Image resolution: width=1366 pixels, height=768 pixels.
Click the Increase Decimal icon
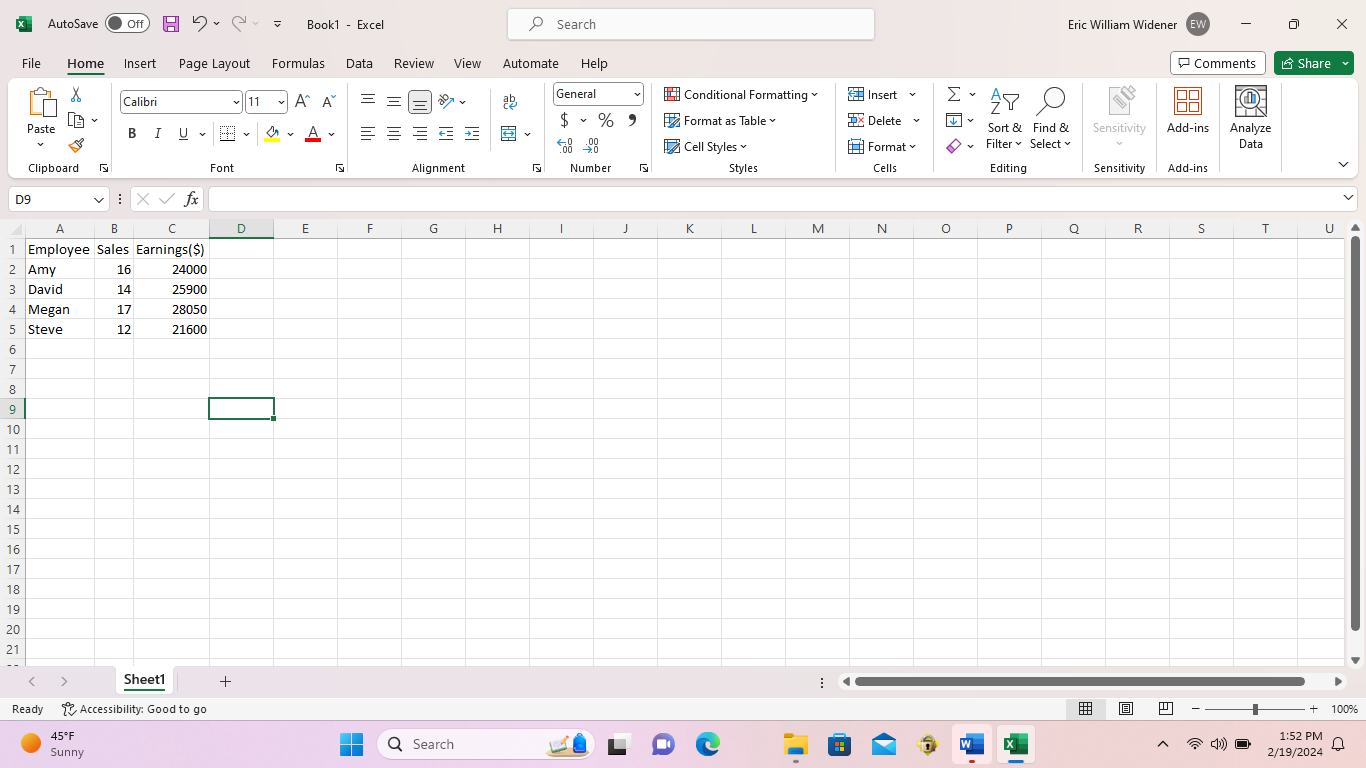[x=565, y=146]
